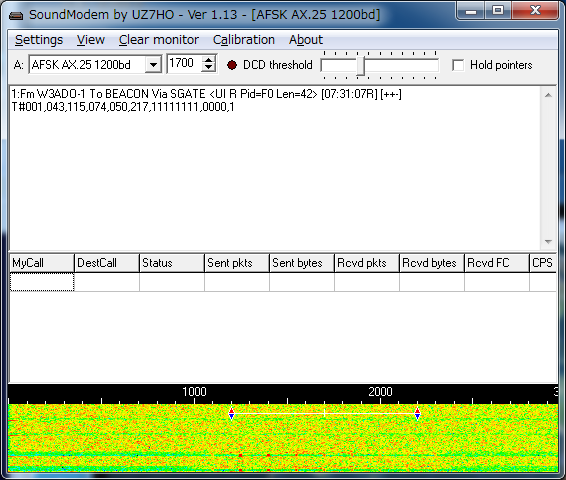This screenshot has width=566, height=480.
Task: Click the right waterfall frequency pointer marker
Action: 417,414
